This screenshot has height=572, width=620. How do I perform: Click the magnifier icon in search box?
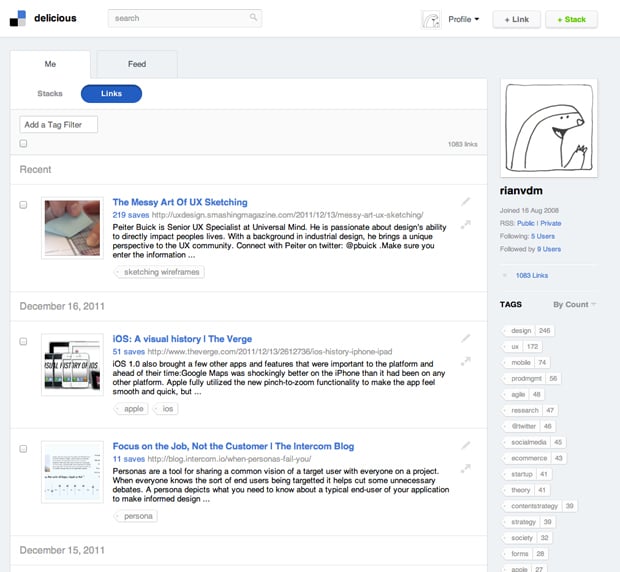(253, 18)
